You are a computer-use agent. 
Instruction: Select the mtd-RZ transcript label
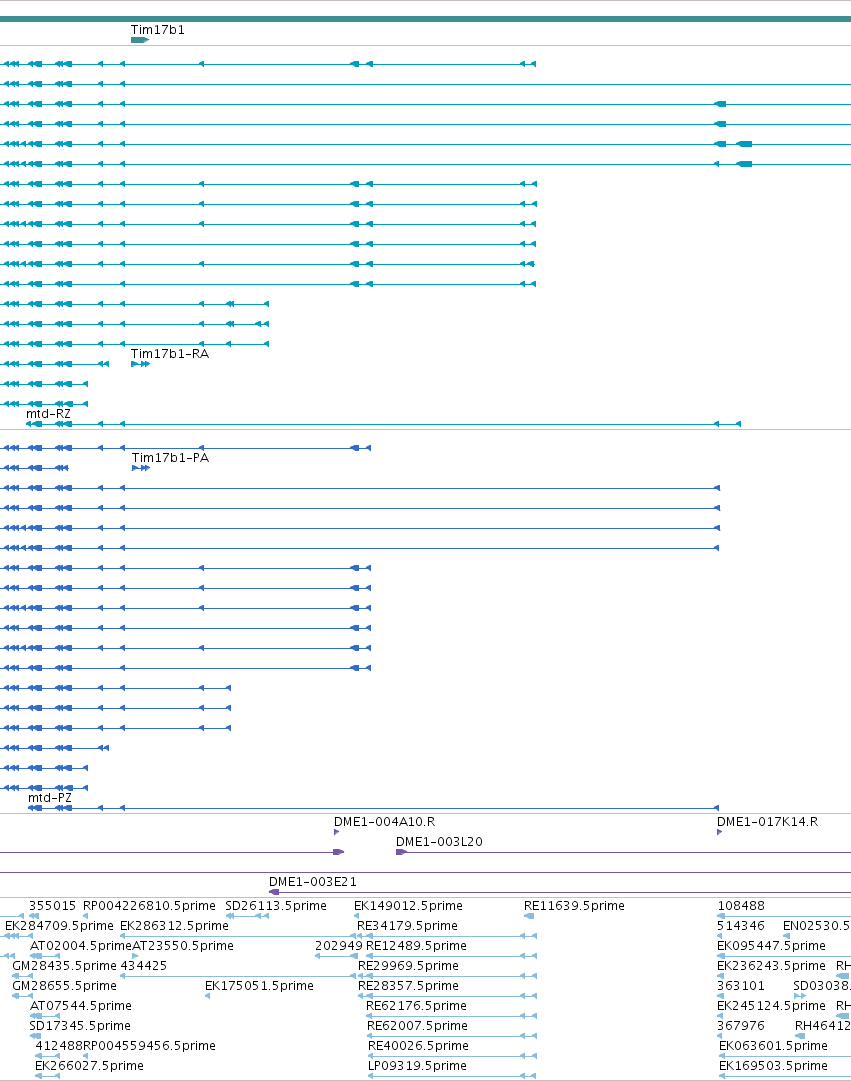click(48, 414)
